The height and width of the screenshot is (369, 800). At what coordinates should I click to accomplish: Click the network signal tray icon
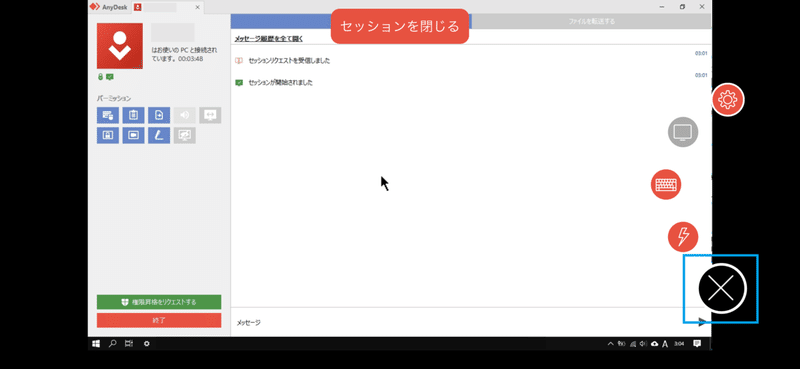633,344
